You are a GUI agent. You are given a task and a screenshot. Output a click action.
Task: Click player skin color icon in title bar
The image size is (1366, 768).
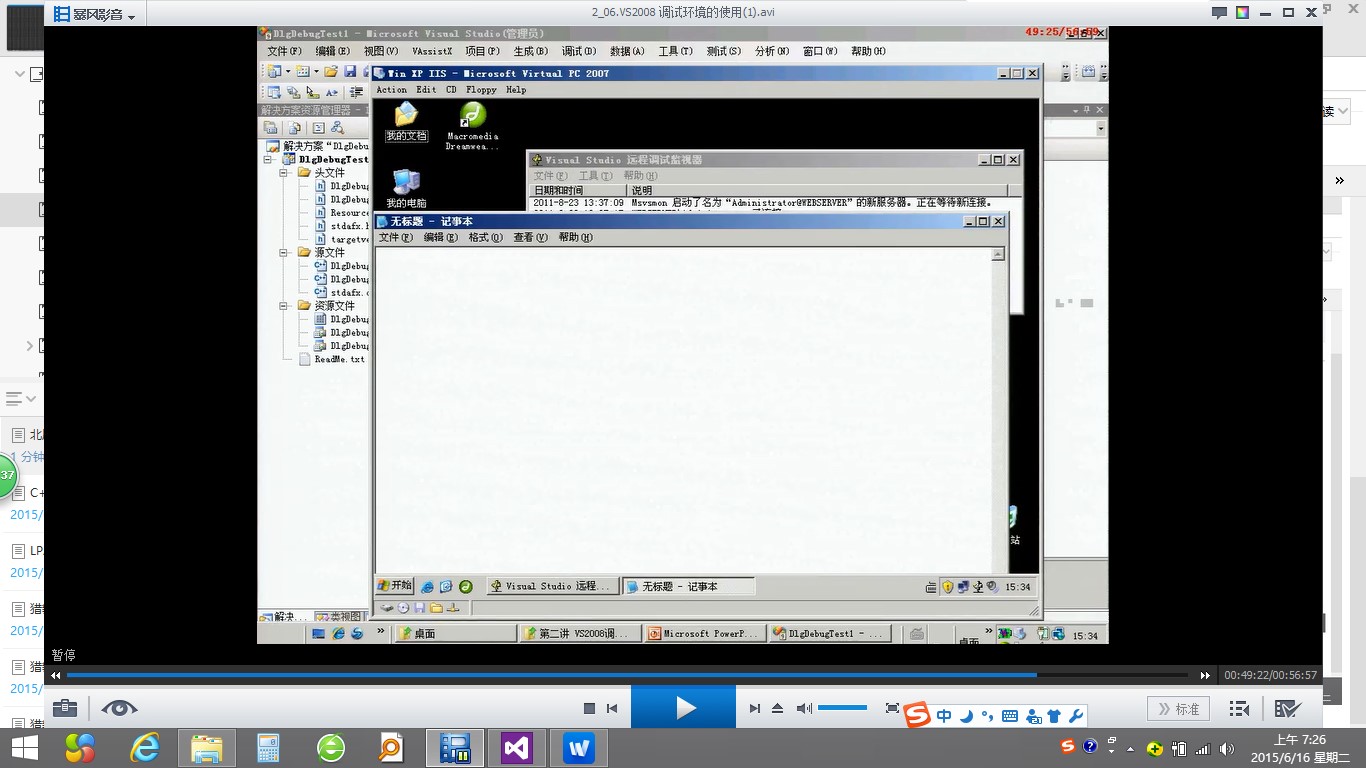pos(1242,13)
